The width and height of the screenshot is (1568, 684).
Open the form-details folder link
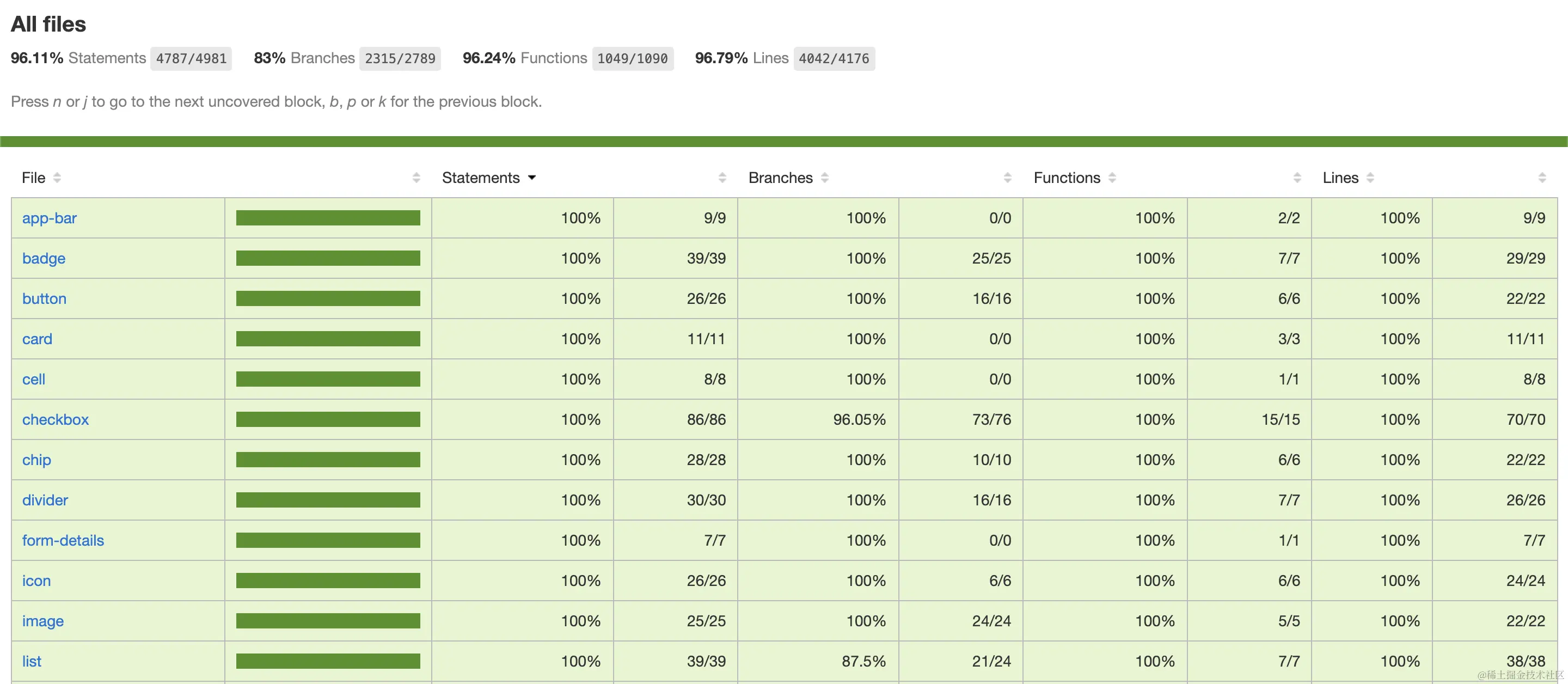tap(63, 540)
